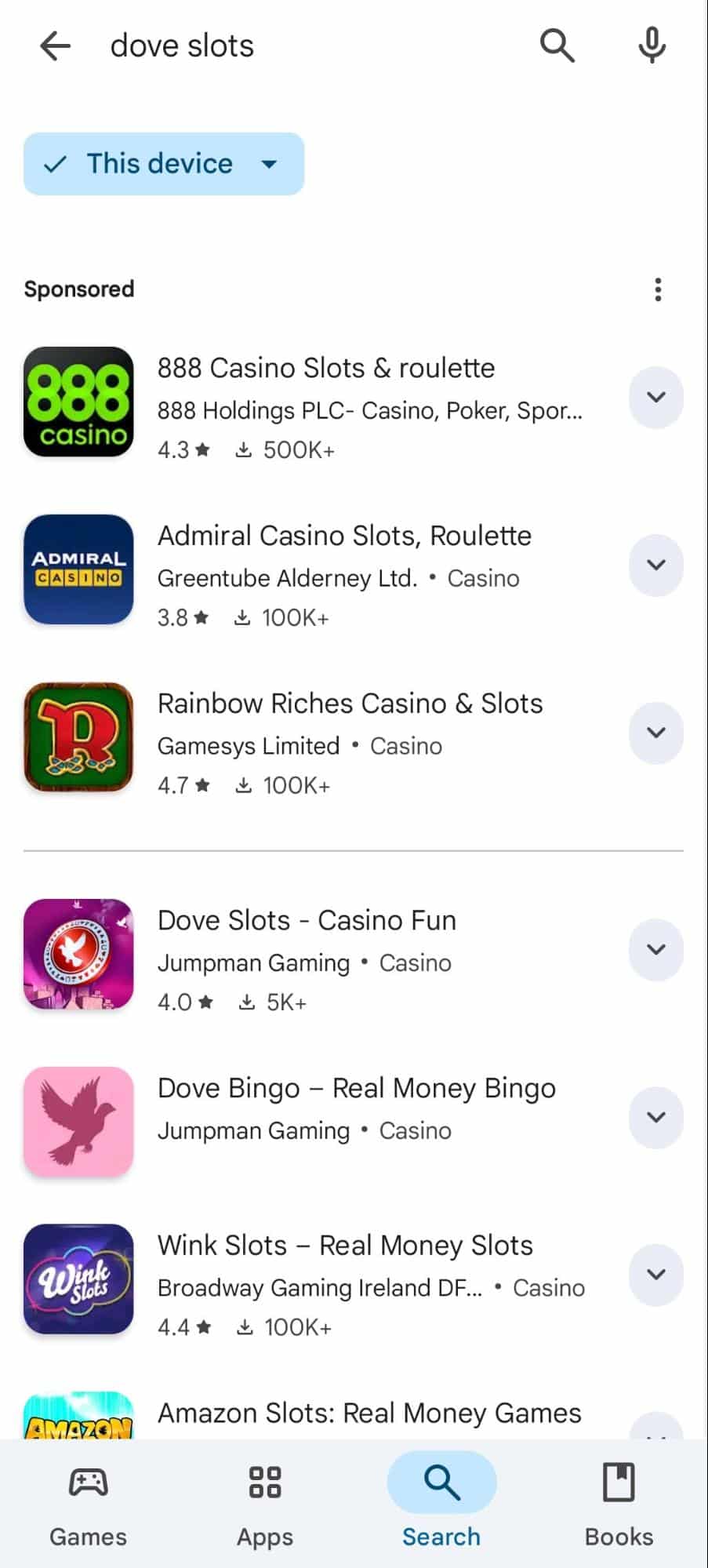Tap the Wink Slots app icon
Screen dimensions: 708x1568
pos(78,1279)
